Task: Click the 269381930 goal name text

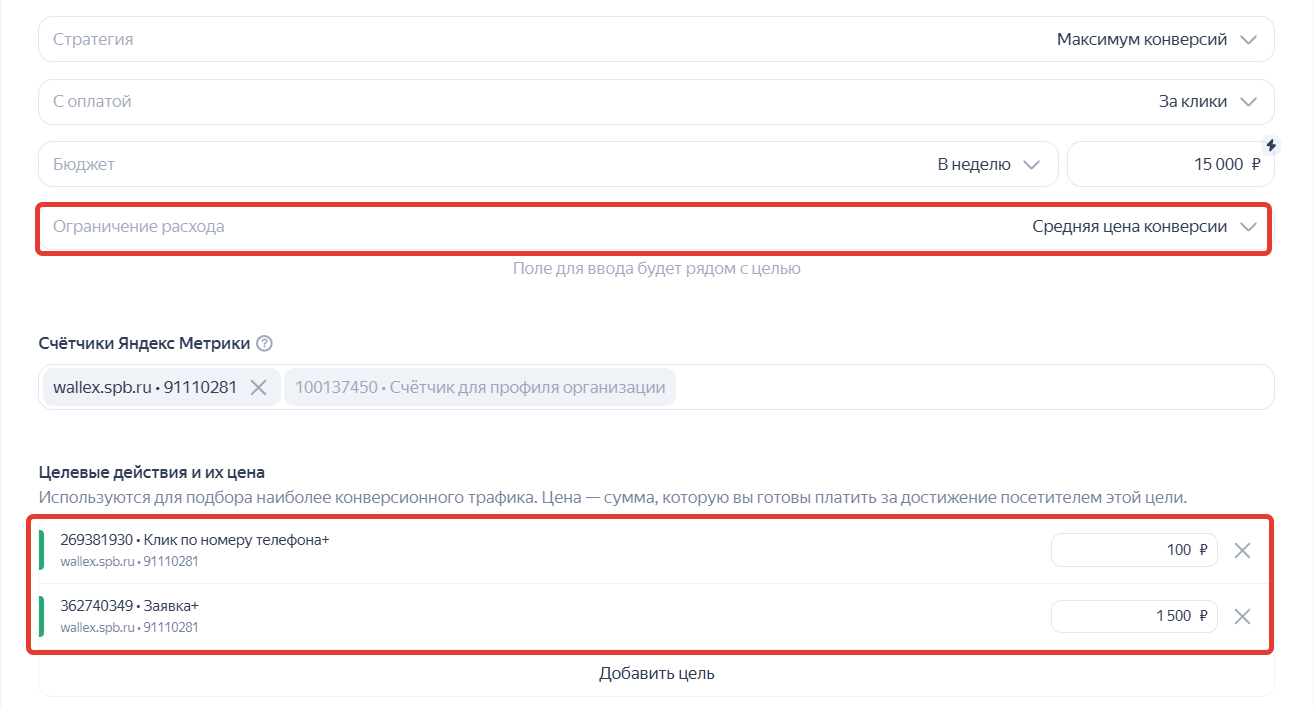Action: coord(195,540)
